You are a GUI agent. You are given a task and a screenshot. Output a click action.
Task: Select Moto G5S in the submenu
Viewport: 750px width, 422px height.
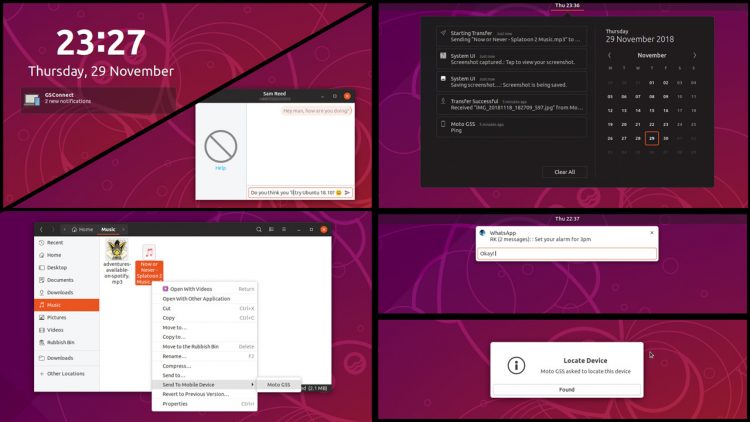click(x=279, y=385)
